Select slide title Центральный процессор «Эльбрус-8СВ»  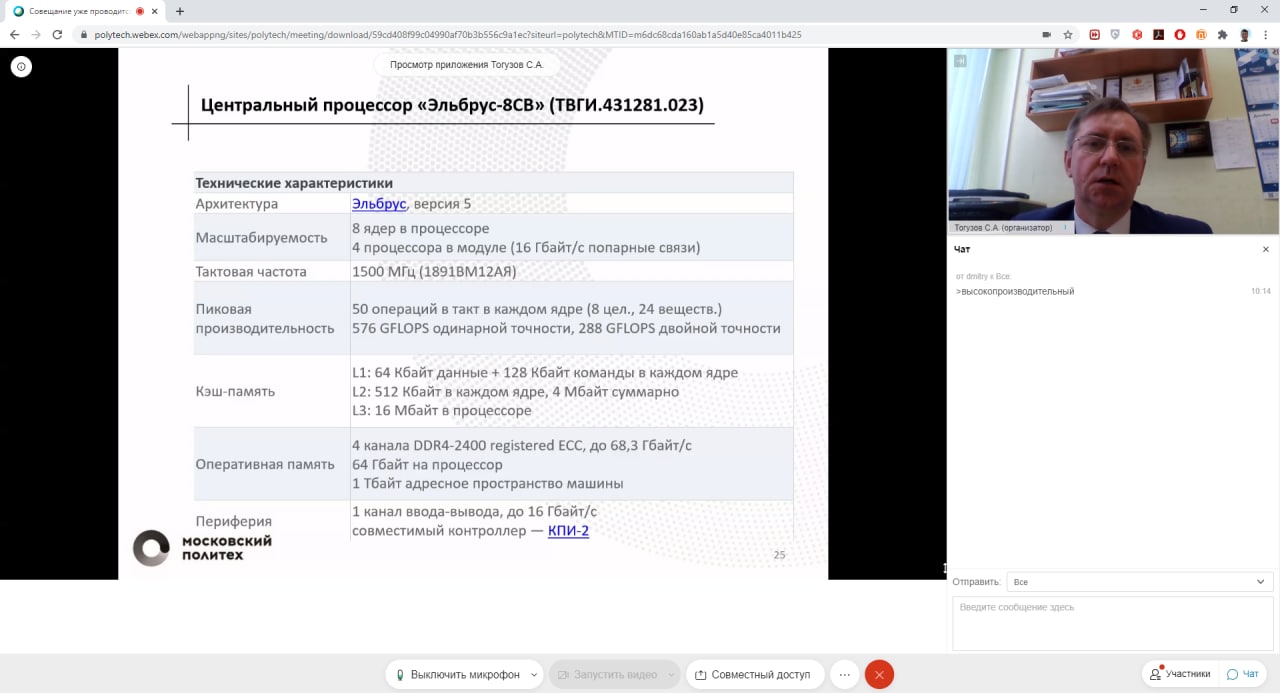pos(452,104)
